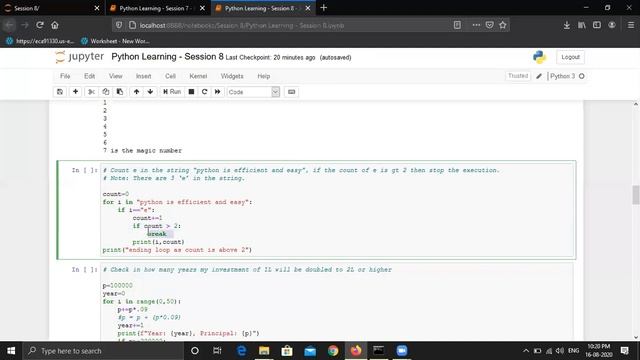Image resolution: width=640 pixels, height=360 pixels.
Task: Insert cell below with plus icon
Action: click(x=75, y=92)
